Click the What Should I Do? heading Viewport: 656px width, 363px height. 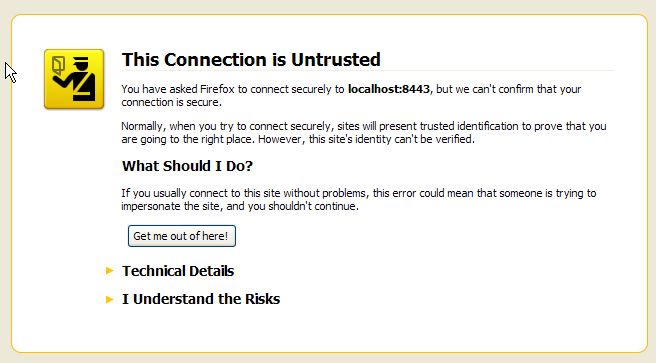[187, 166]
